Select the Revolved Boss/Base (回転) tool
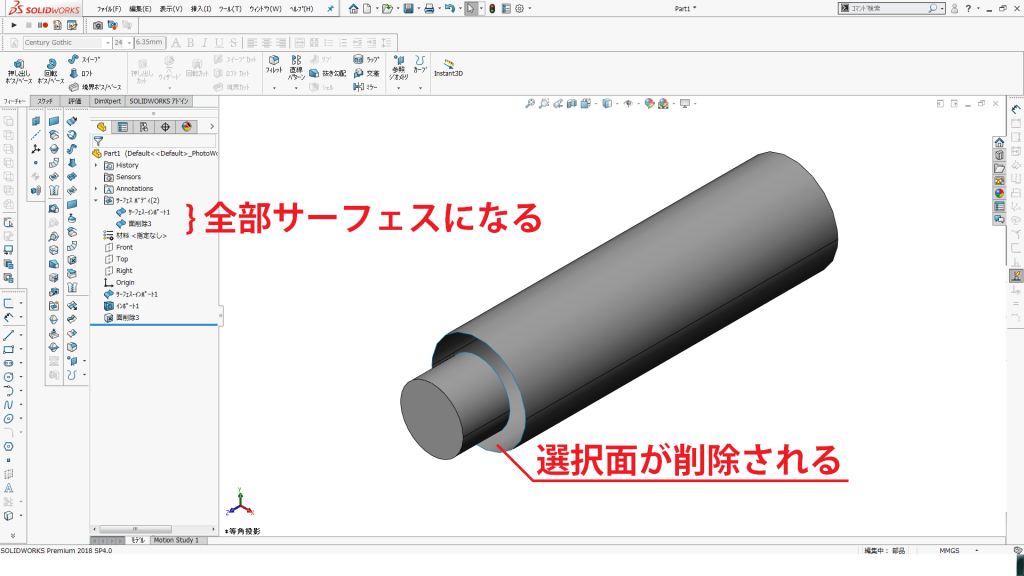 50,71
